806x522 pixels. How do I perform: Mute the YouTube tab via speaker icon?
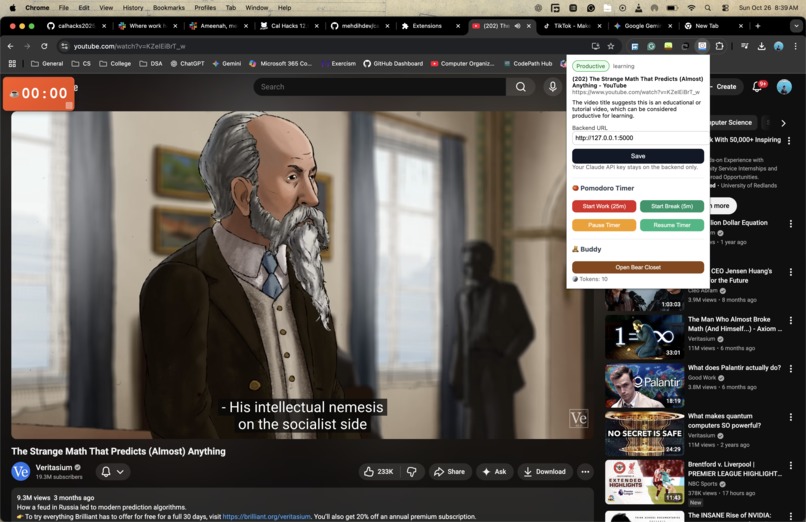[518, 26]
